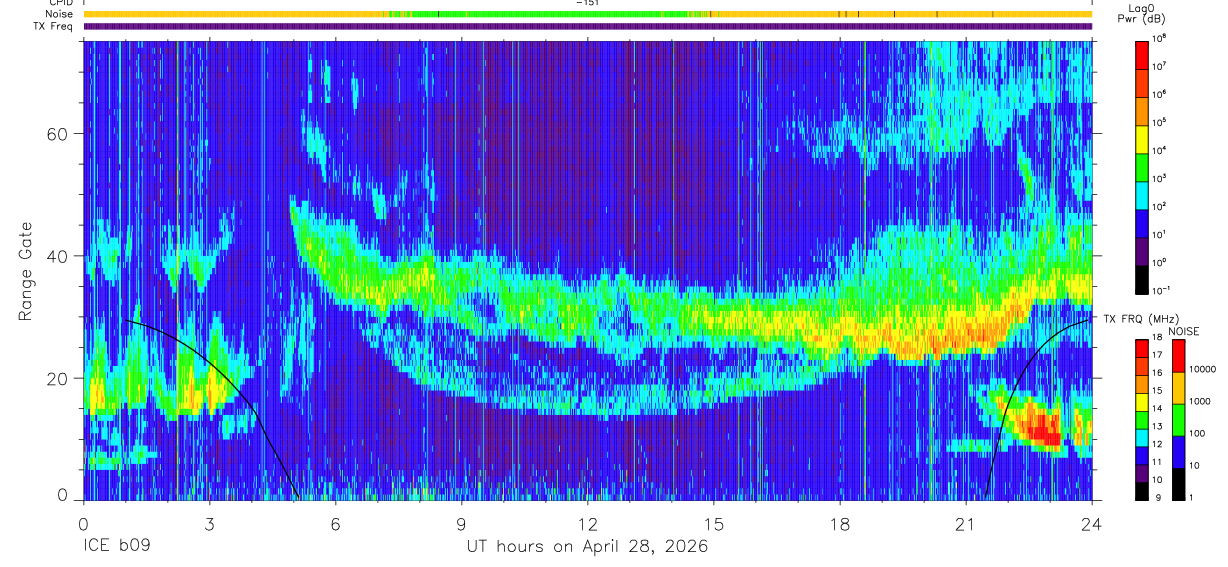Click the UT hours tick label 24
The height and width of the screenshot is (567, 1228).
(1091, 524)
